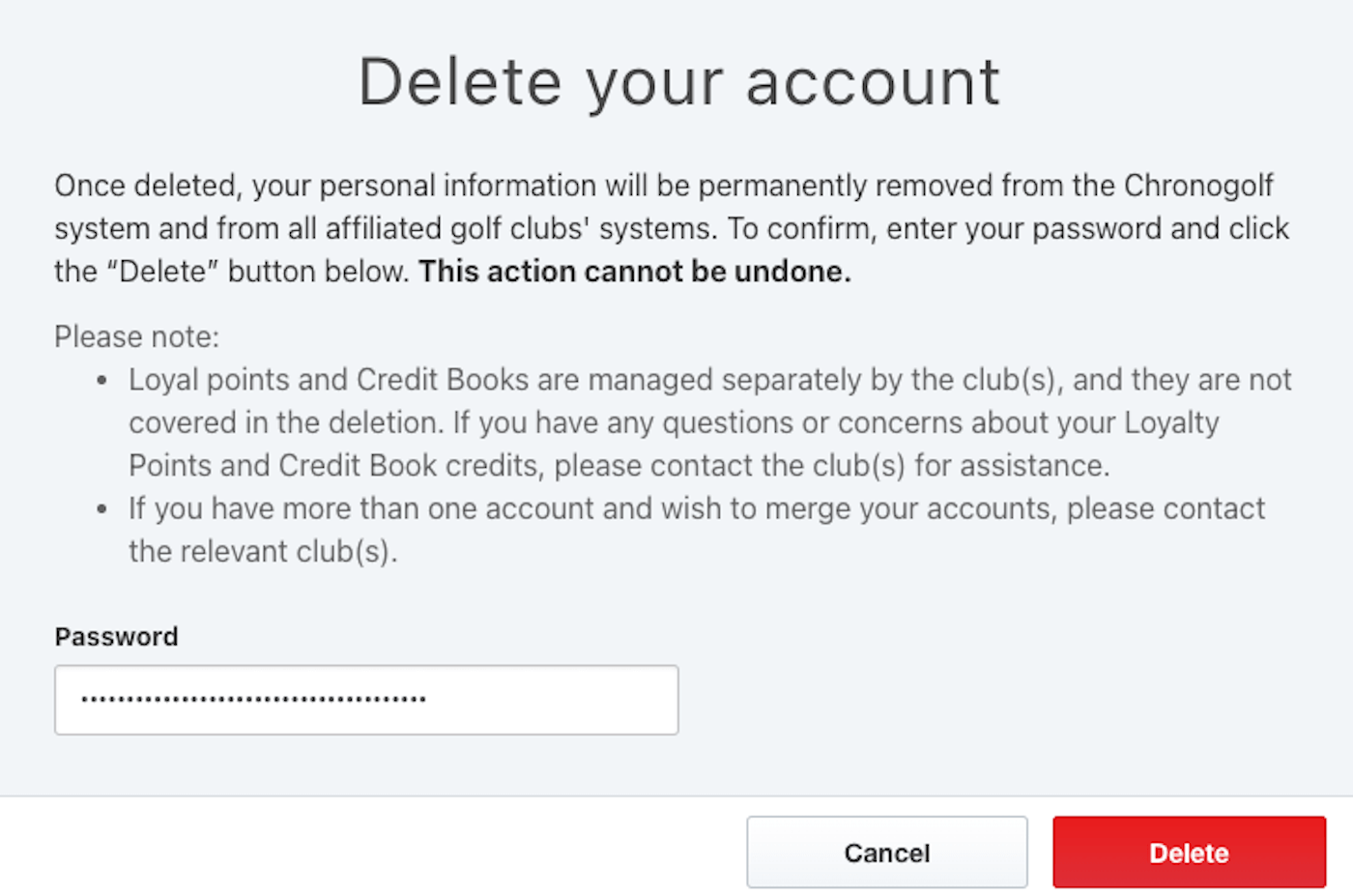Click the "Please note:" text
This screenshot has width=1353, height=896.
pos(137,336)
